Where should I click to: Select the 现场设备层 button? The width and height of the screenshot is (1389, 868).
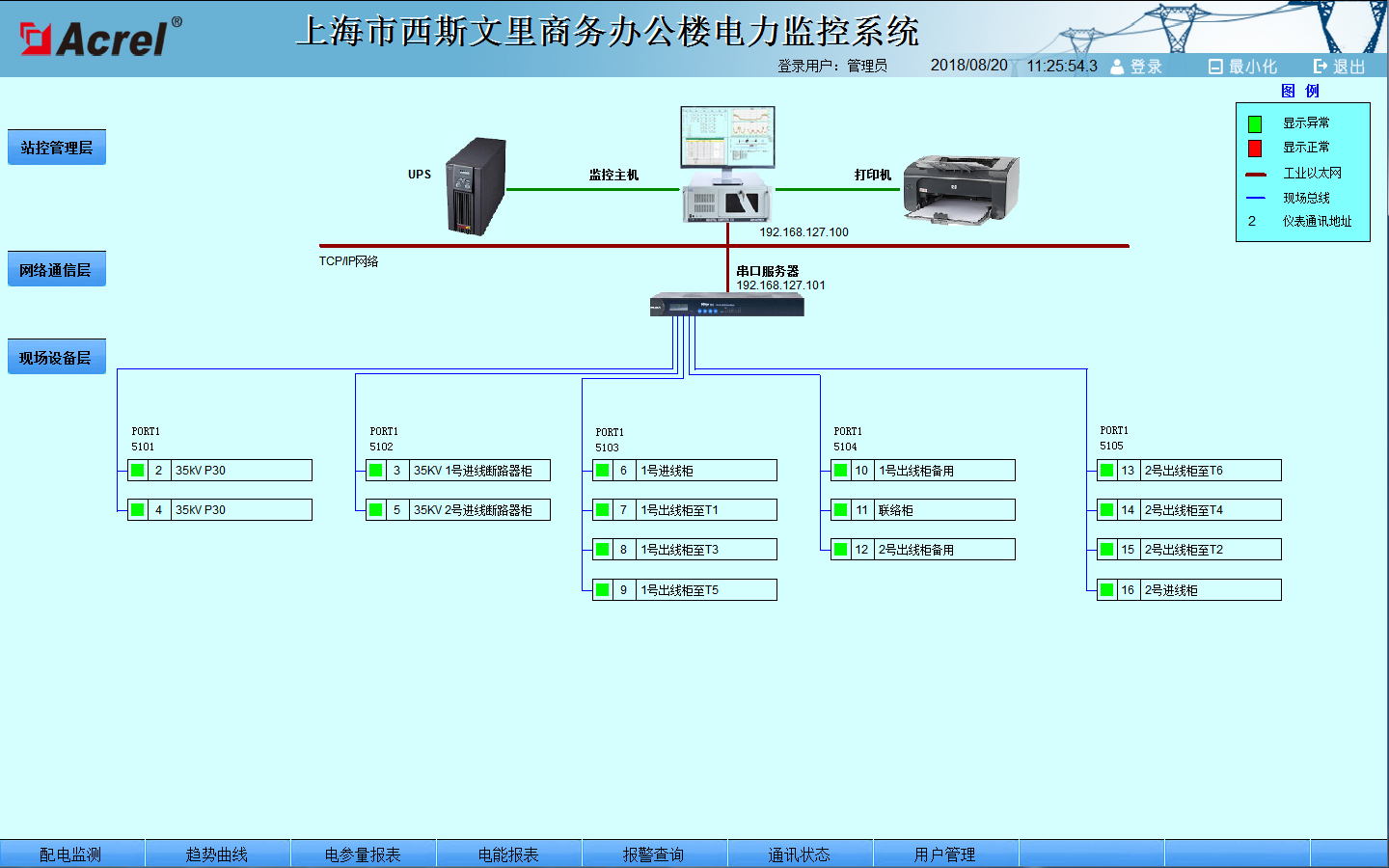tap(57, 358)
